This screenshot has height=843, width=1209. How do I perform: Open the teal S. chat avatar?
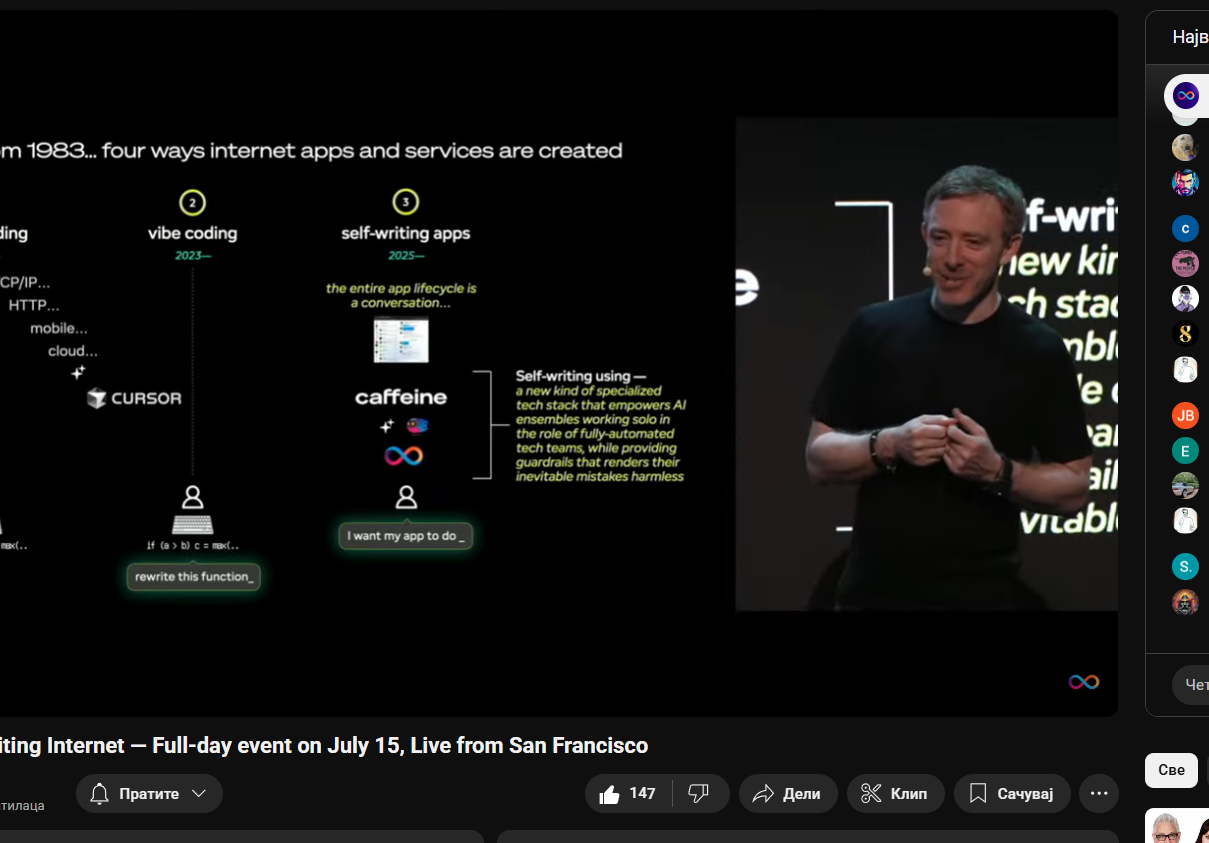(x=1185, y=567)
